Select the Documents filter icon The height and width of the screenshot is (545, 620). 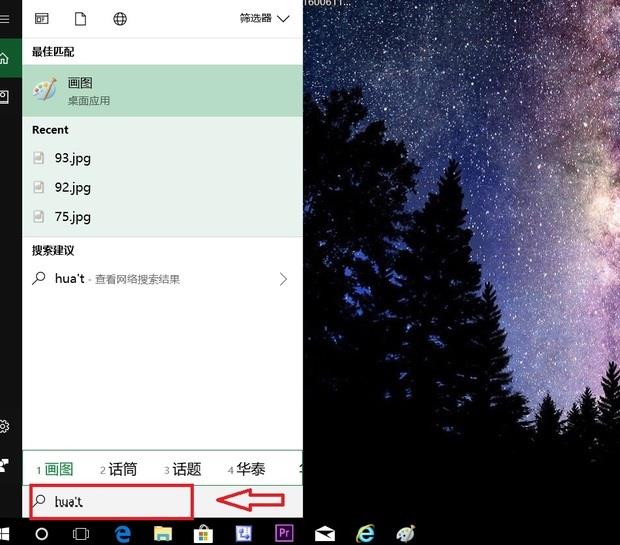[x=80, y=19]
